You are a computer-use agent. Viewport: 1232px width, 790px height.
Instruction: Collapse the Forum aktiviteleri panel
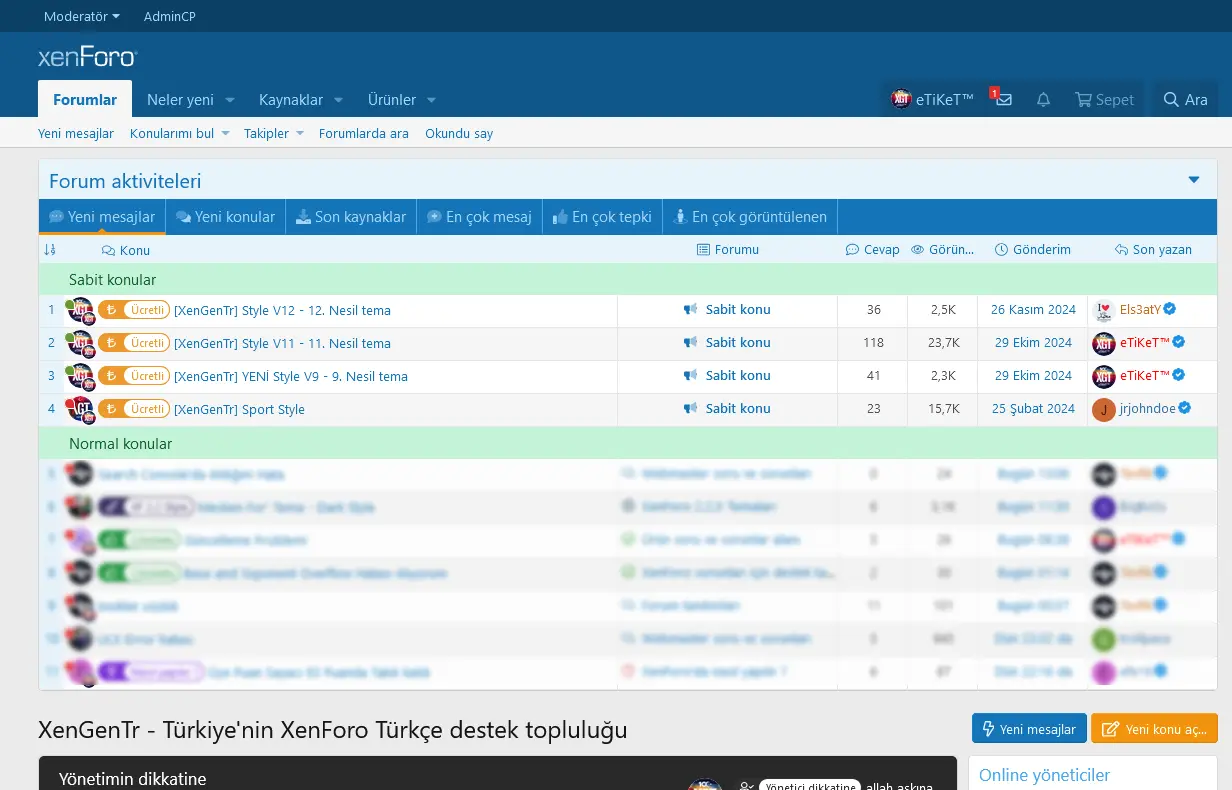click(x=1193, y=180)
